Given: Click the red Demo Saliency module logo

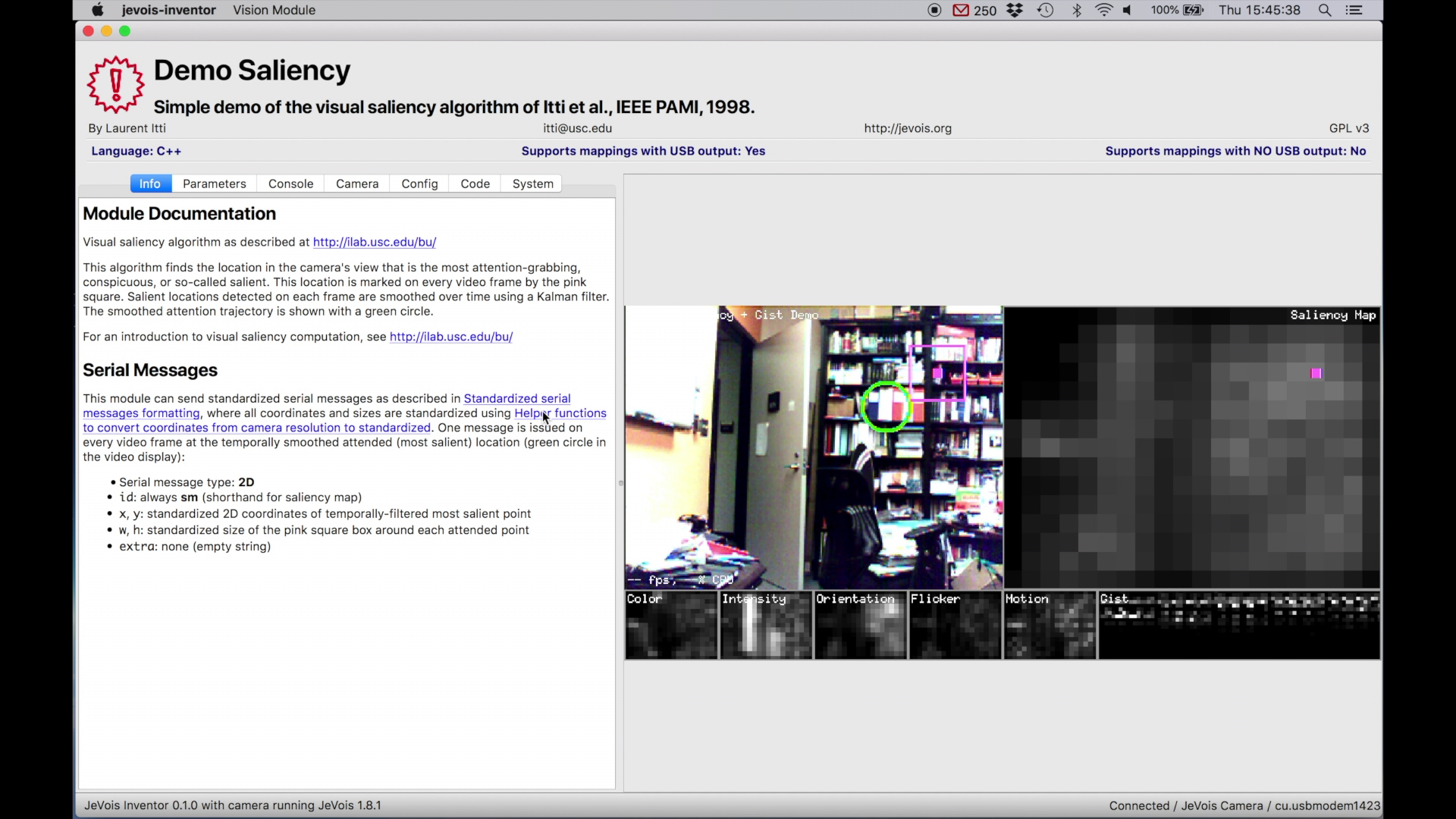Looking at the screenshot, I should [x=115, y=84].
